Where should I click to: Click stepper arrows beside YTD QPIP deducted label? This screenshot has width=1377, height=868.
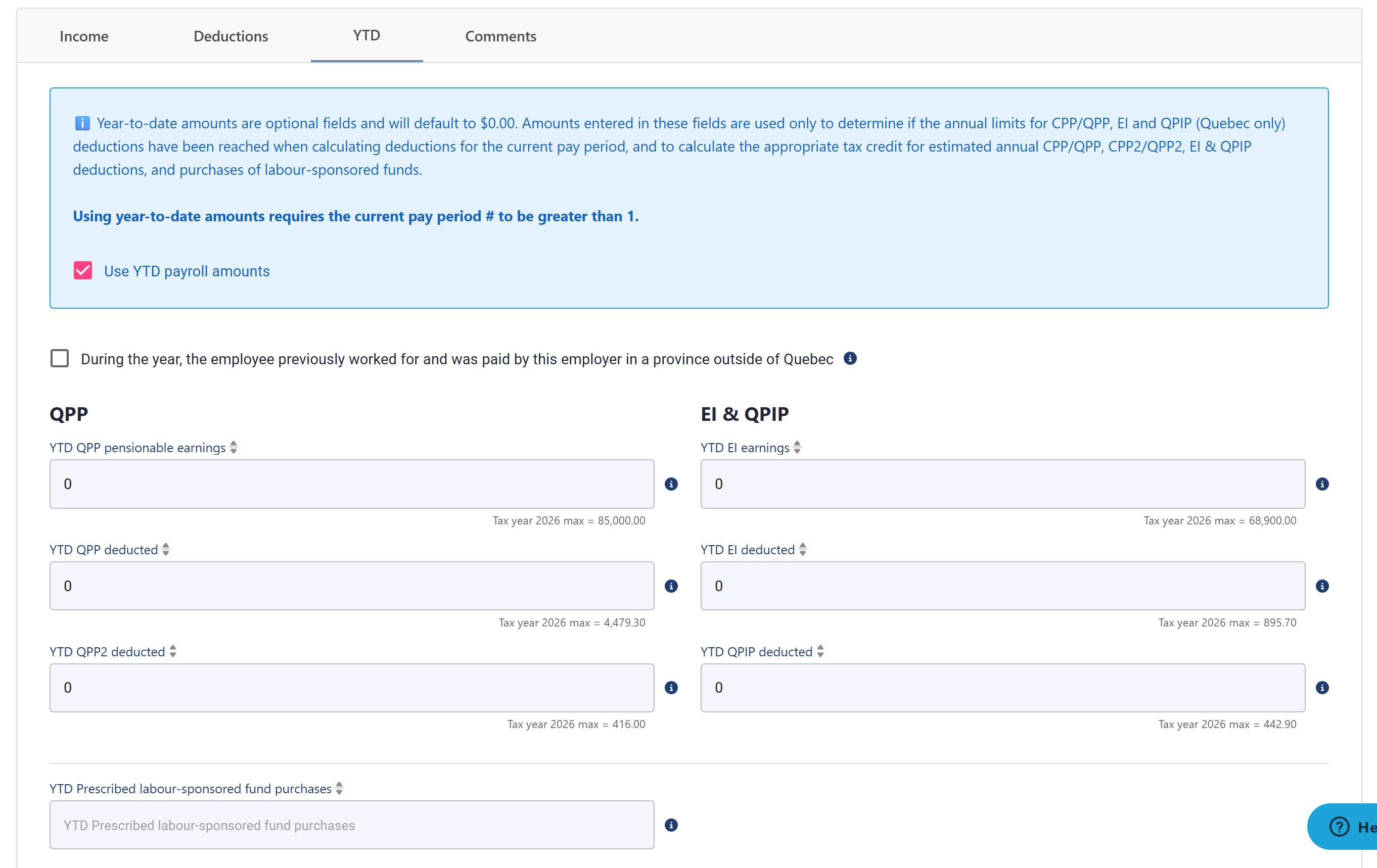(x=820, y=651)
